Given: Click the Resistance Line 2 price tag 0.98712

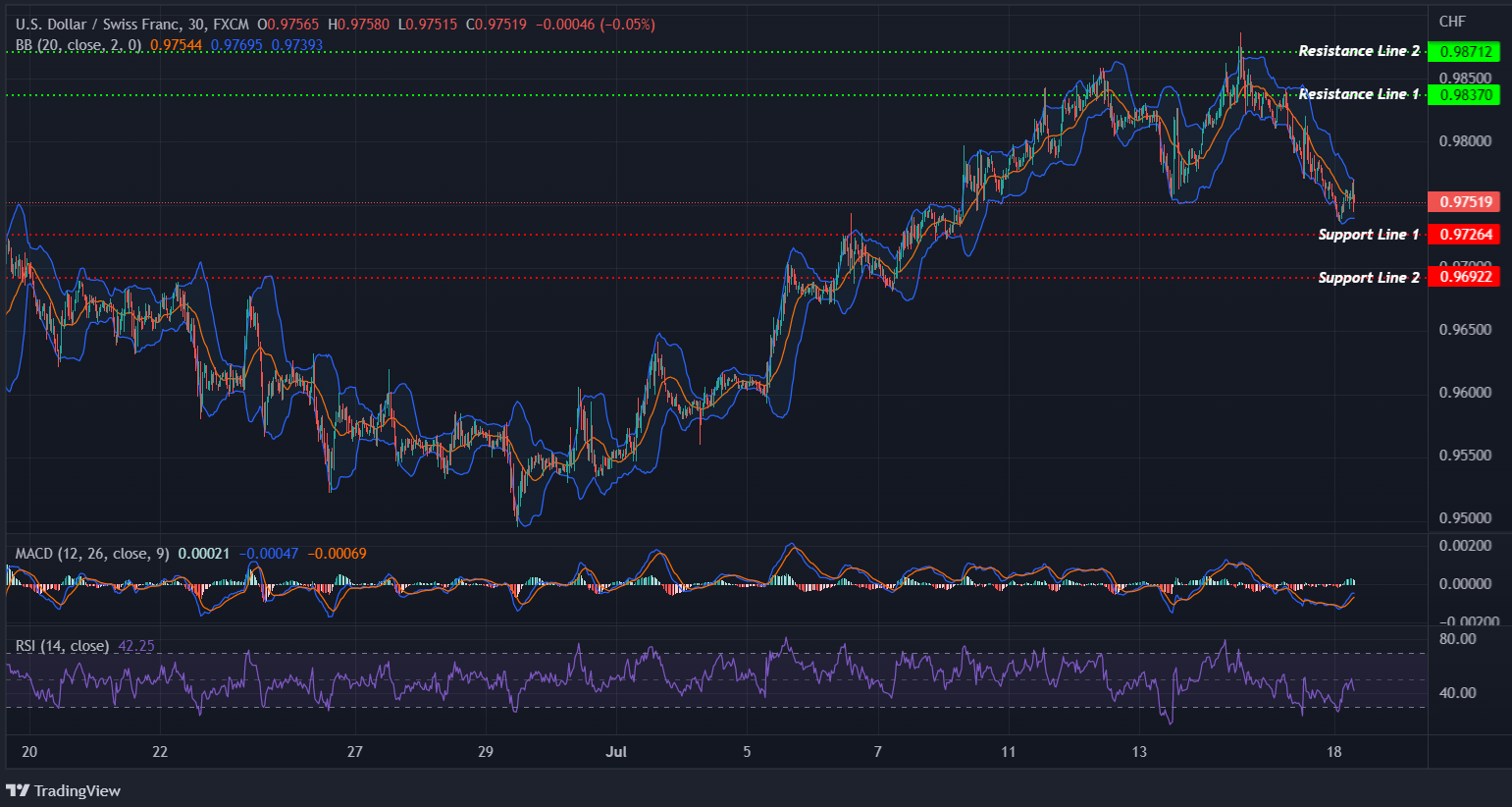Looking at the screenshot, I should tap(1466, 50).
